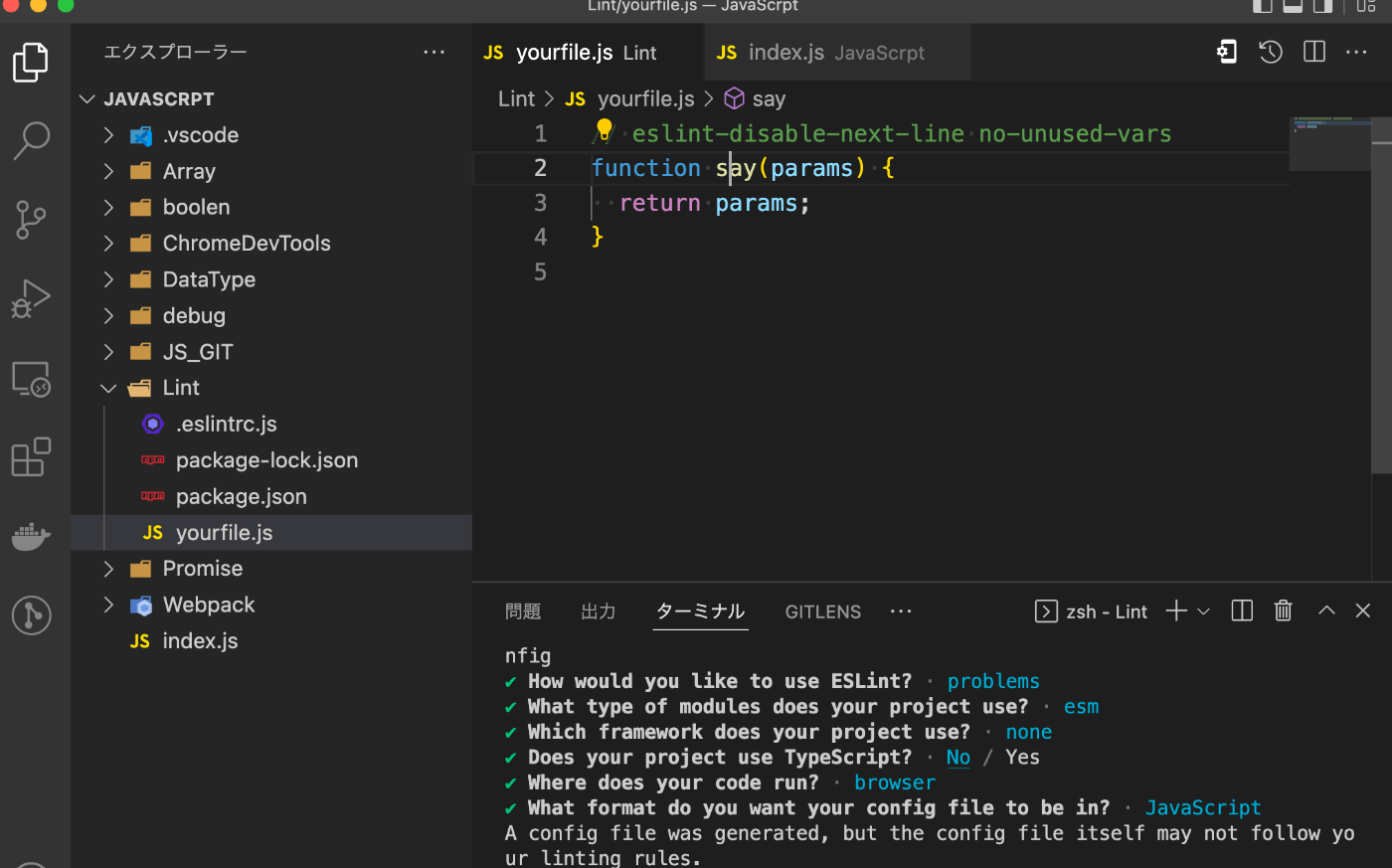Expand the DataType folder
Image resolution: width=1392 pixels, height=868 pixels.
109,279
